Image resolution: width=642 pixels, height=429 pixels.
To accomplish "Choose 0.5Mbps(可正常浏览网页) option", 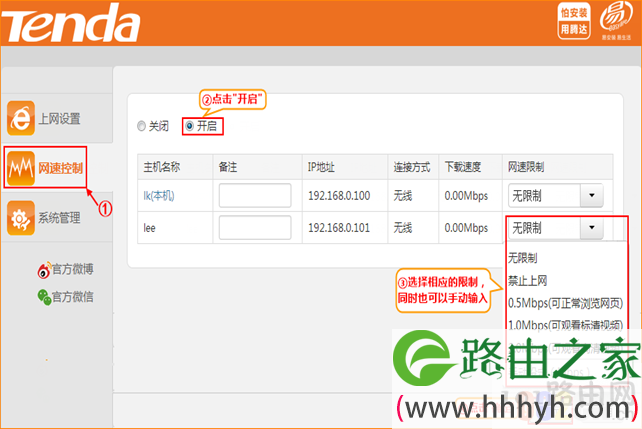I will [x=565, y=303].
